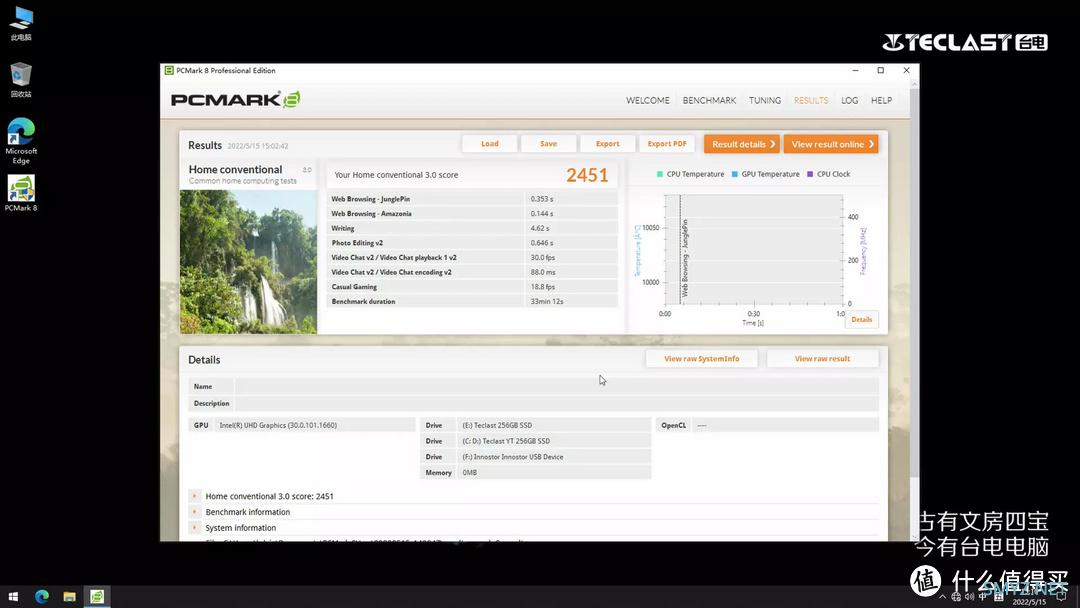Select the RESULTS tab
The image size is (1080, 608).
tap(811, 101)
